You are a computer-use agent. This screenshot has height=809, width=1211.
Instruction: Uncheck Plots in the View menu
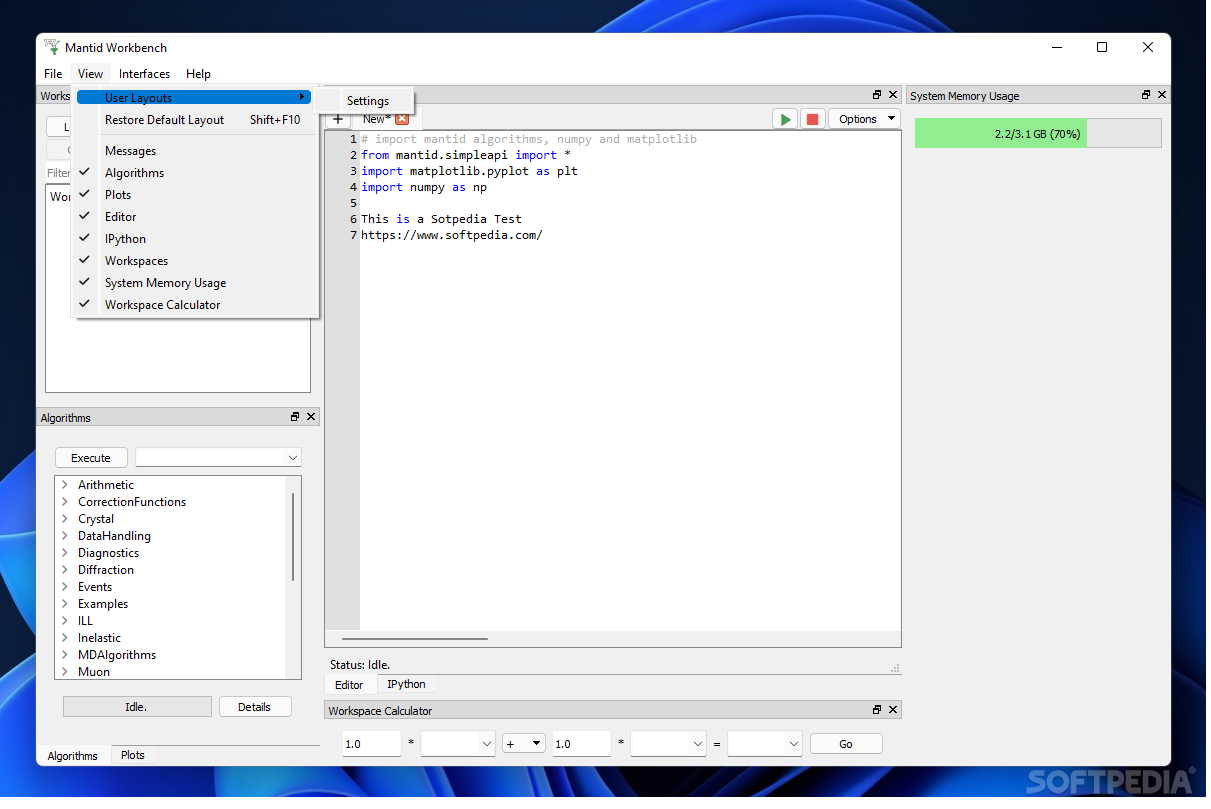(196, 195)
